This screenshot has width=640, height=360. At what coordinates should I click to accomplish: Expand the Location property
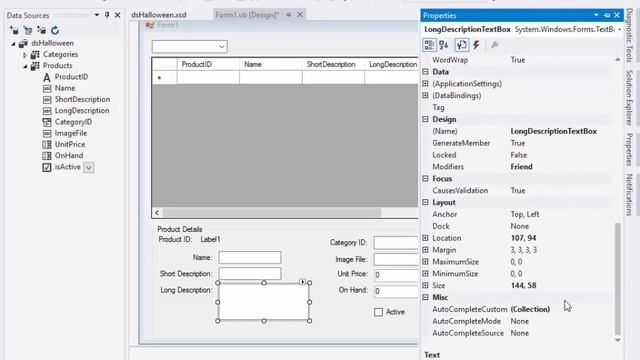[x=425, y=238]
